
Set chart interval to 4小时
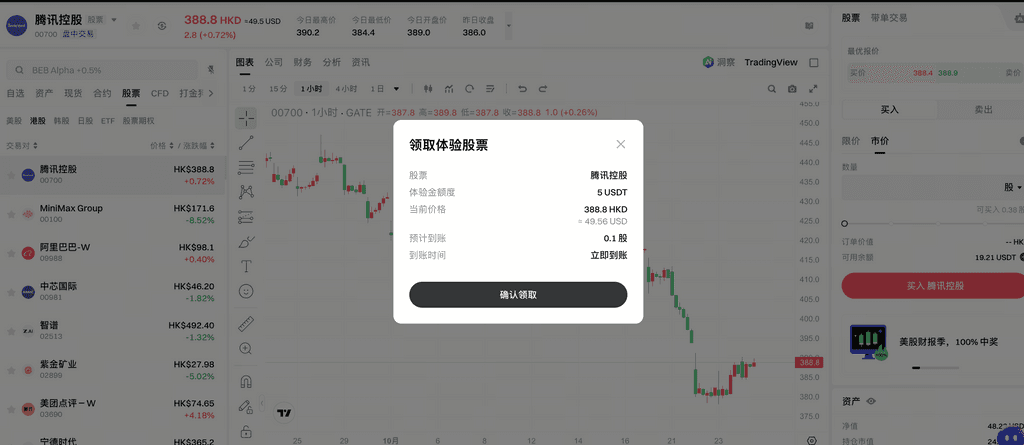click(x=346, y=88)
